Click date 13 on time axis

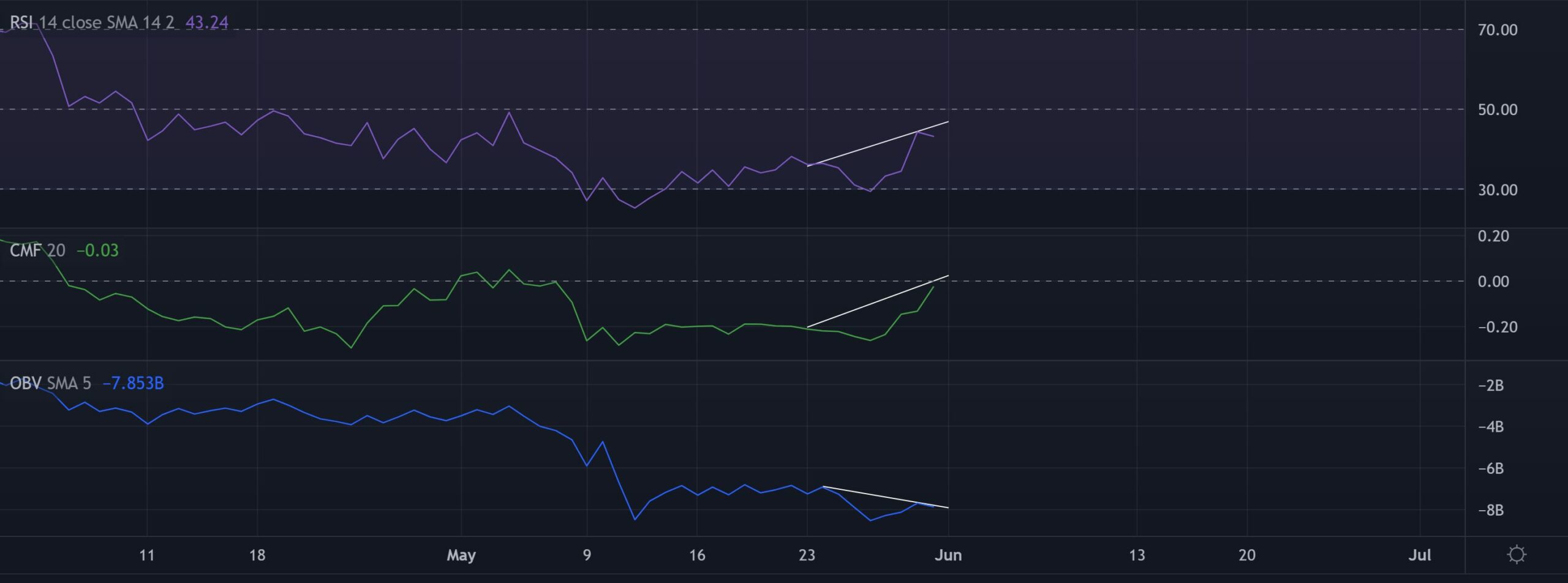click(1137, 555)
